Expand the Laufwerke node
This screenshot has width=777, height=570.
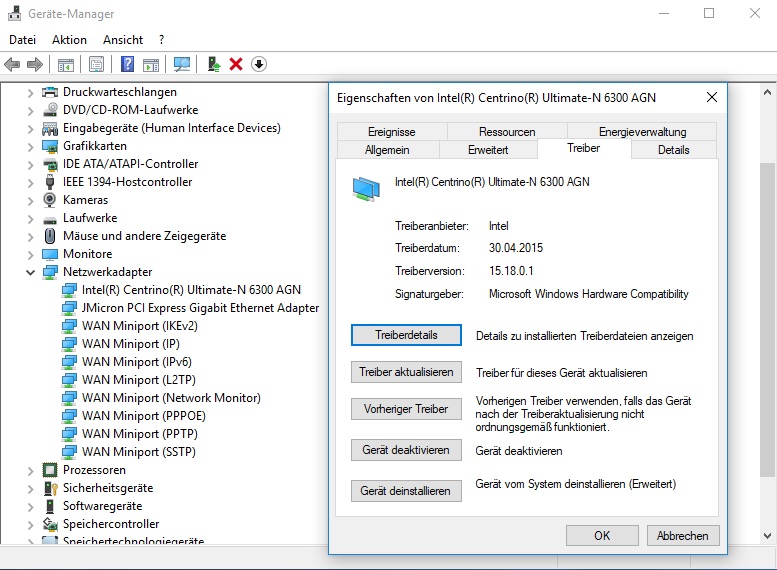(30, 219)
